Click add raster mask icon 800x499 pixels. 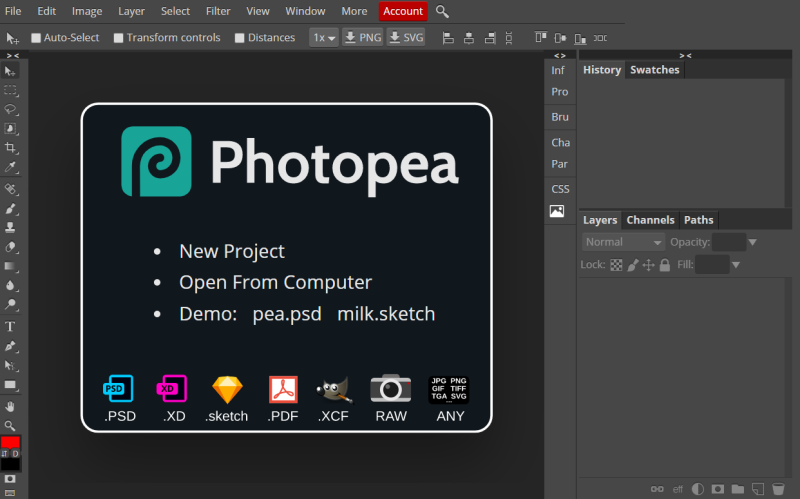tap(717, 489)
